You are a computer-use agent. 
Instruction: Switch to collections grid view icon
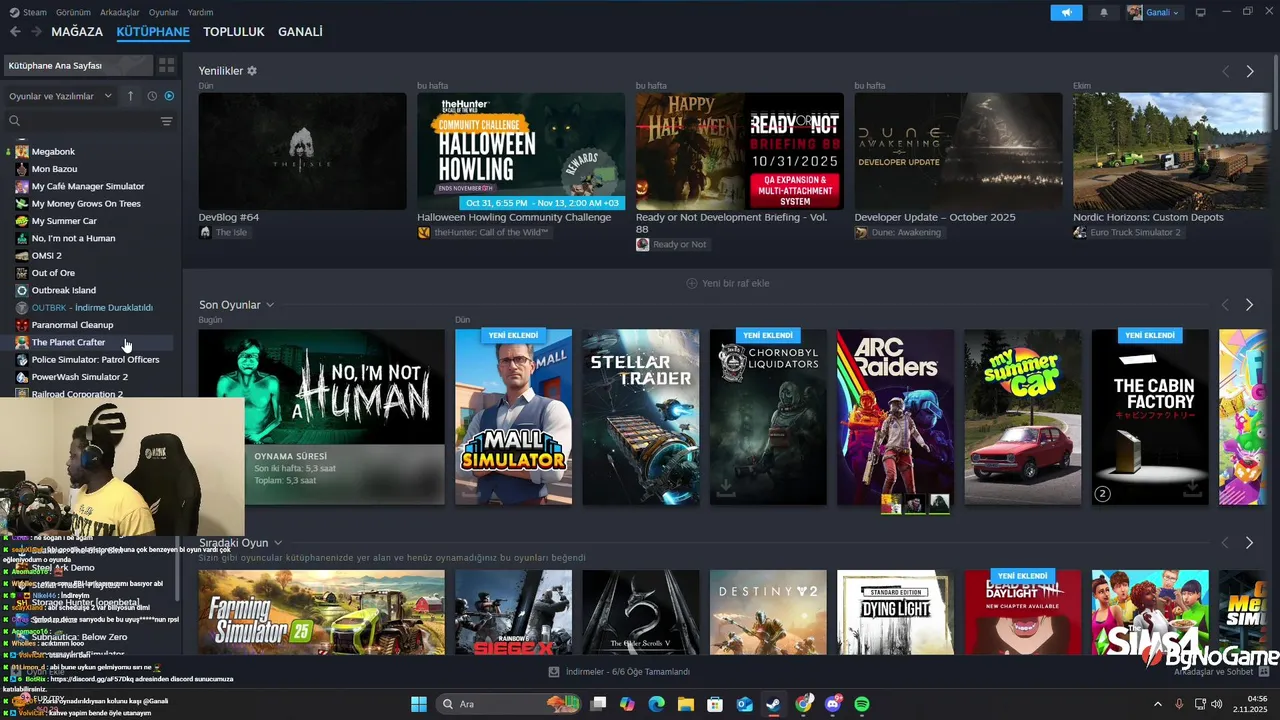click(x=166, y=65)
